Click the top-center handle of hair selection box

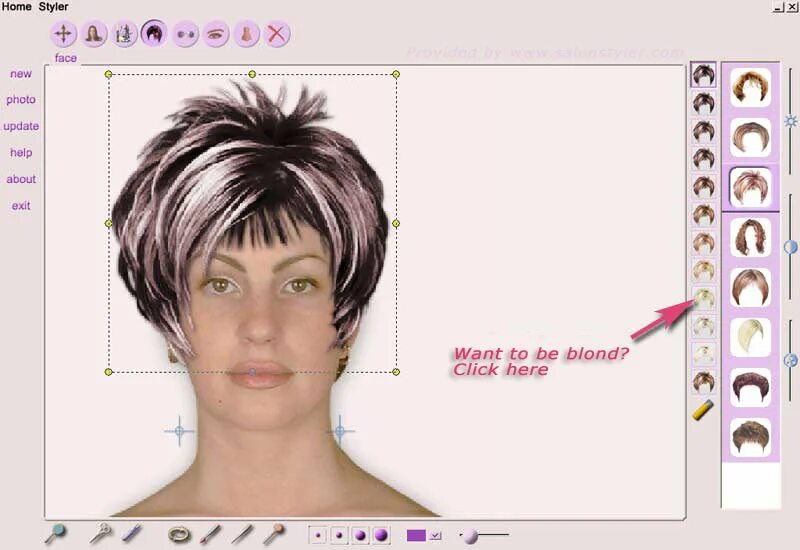[252, 74]
